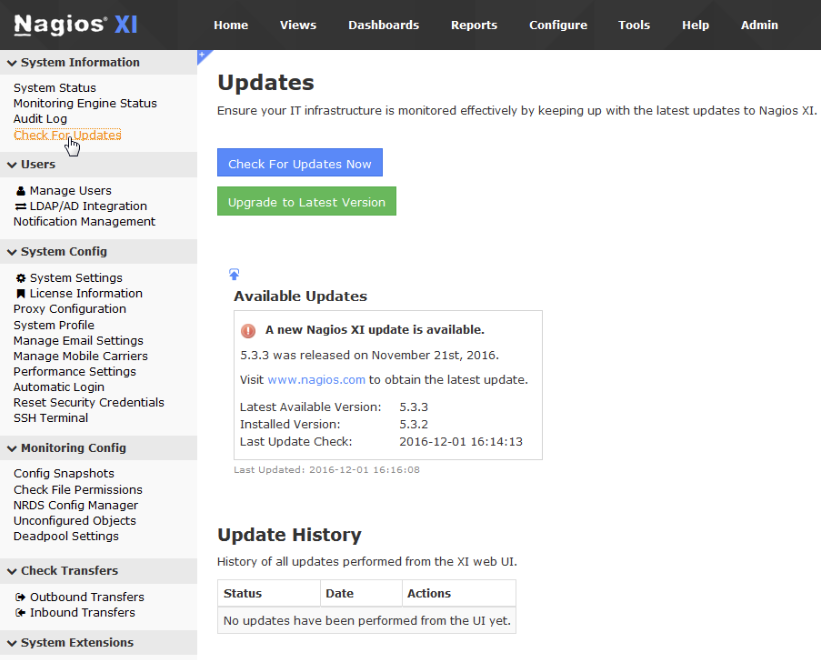Click the Manage Users person icon
Image resolution: width=821 pixels, height=660 pixels.
20,191
